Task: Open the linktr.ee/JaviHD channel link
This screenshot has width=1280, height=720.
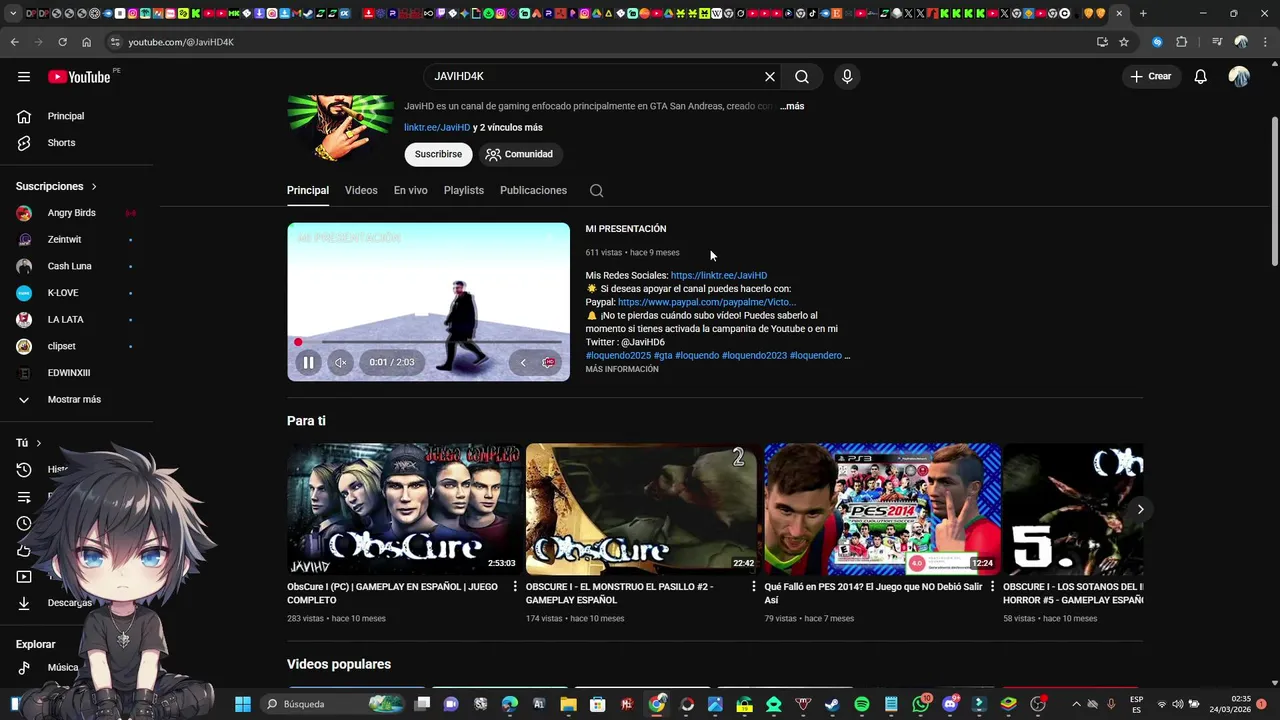Action: pos(437,128)
